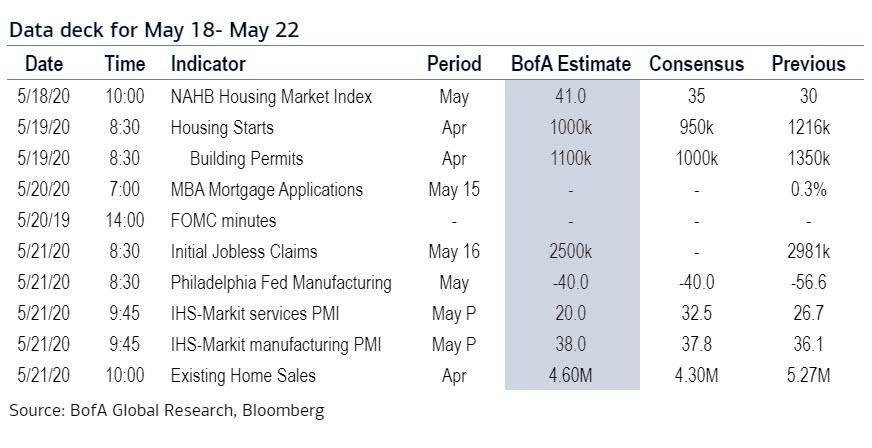Select the 2981k previous value cell

(808, 252)
